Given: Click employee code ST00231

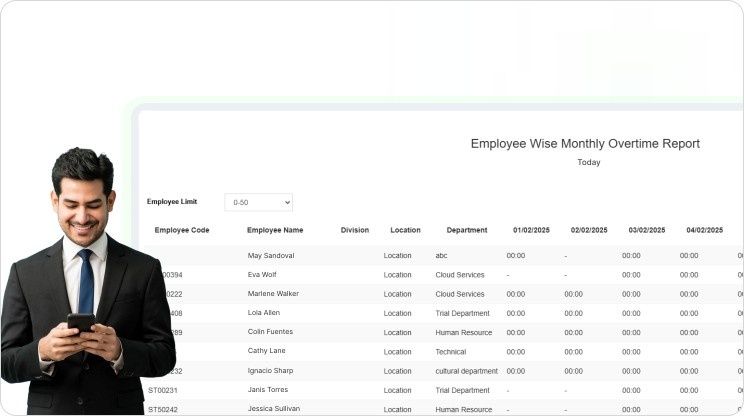Looking at the screenshot, I should [x=163, y=390].
